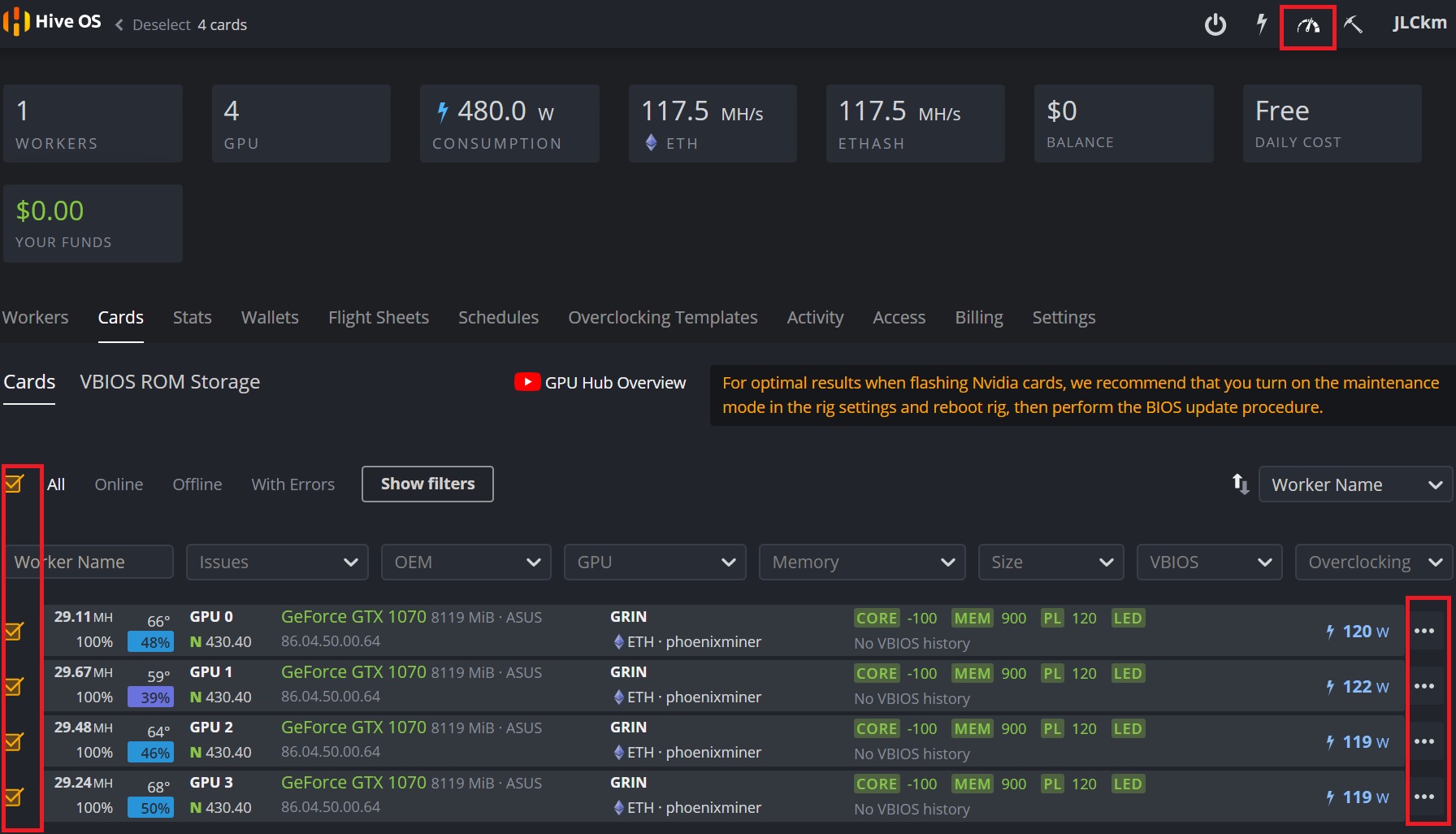Open the Overclocking Templates tab
Screen dimensions: 1456x834
click(663, 317)
